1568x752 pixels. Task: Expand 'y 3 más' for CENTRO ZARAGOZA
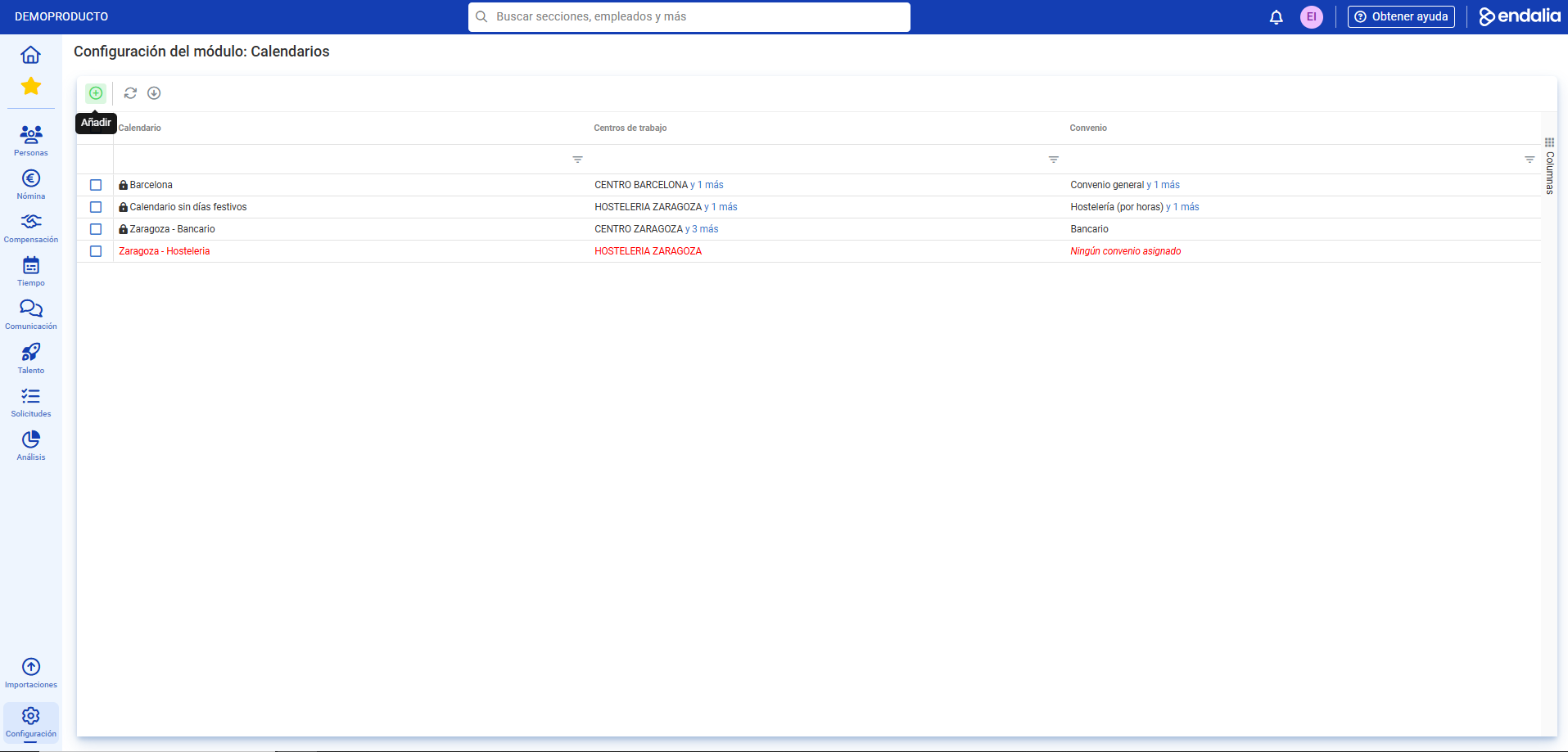pyautogui.click(x=702, y=229)
